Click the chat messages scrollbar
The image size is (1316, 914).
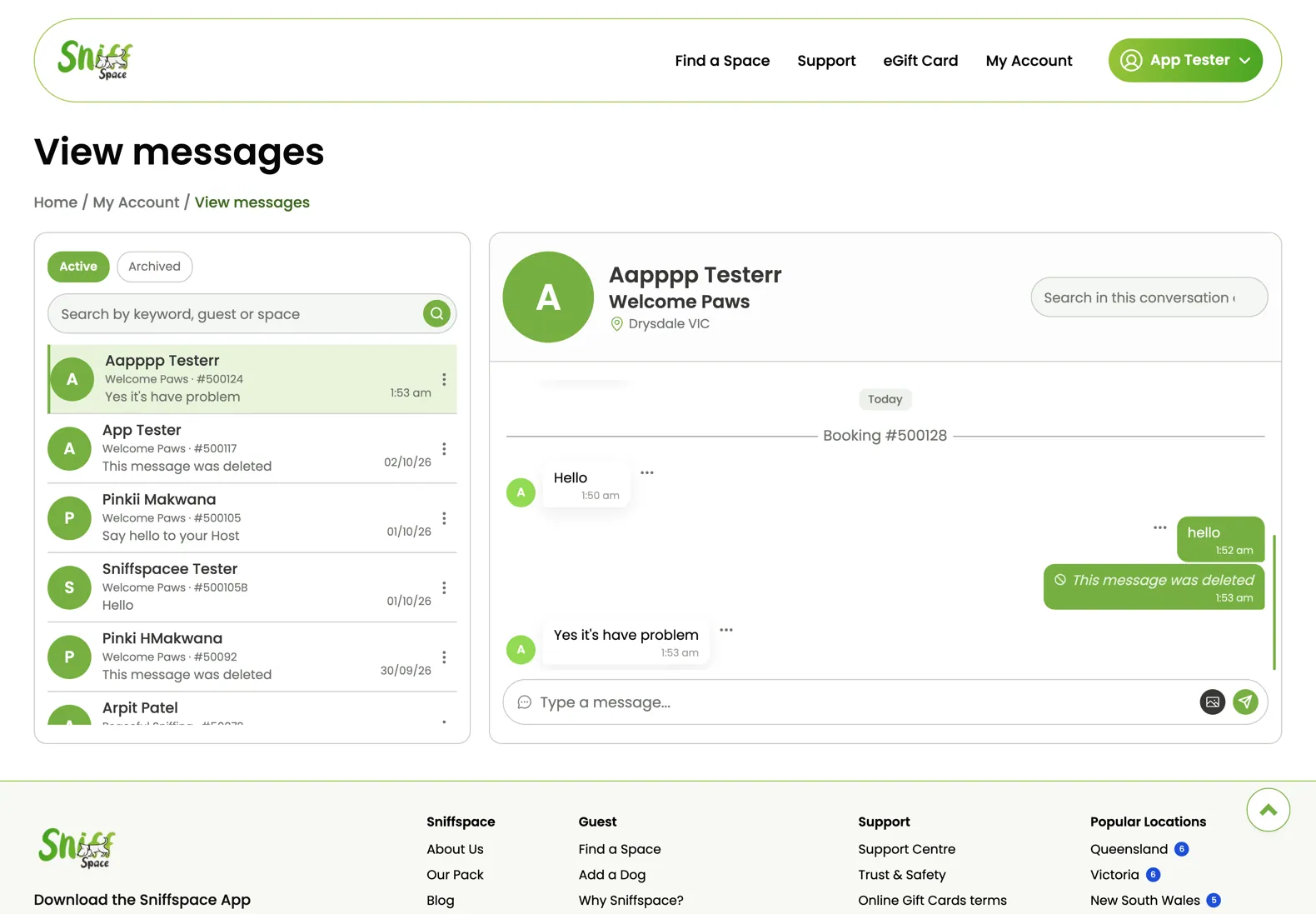coord(1274,602)
